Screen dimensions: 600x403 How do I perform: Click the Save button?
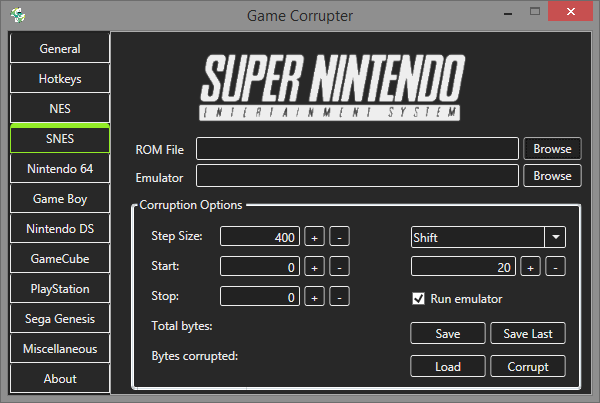[x=448, y=333]
